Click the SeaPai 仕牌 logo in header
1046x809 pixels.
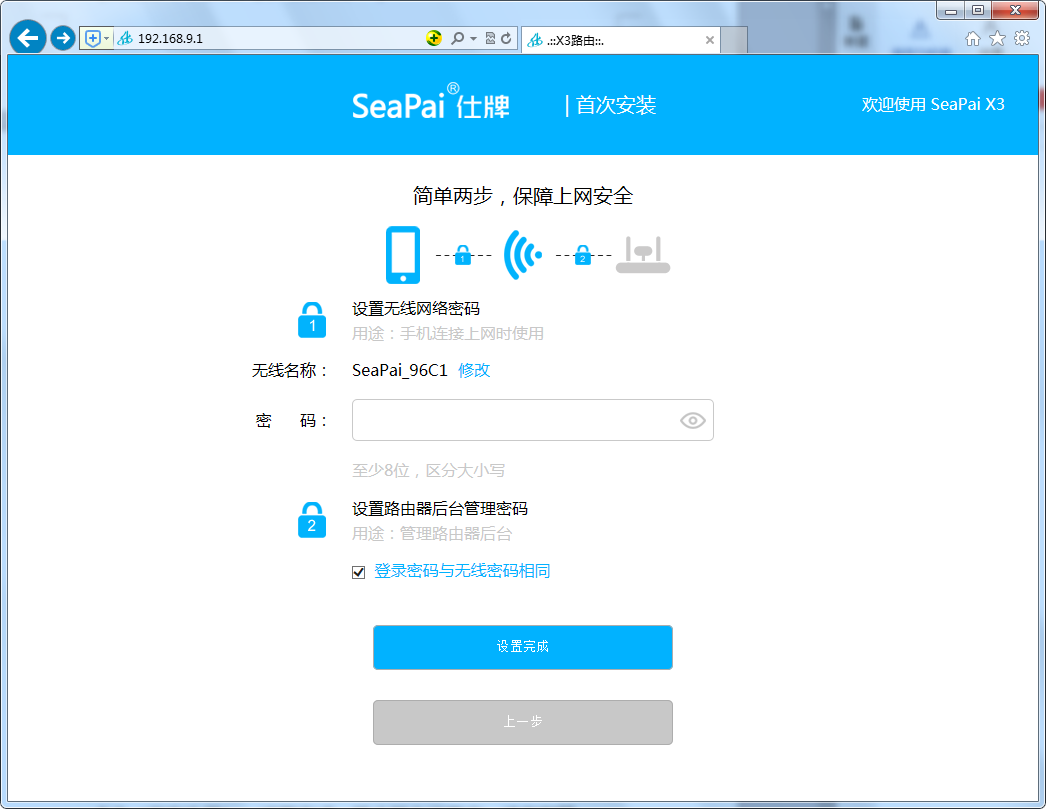point(431,103)
